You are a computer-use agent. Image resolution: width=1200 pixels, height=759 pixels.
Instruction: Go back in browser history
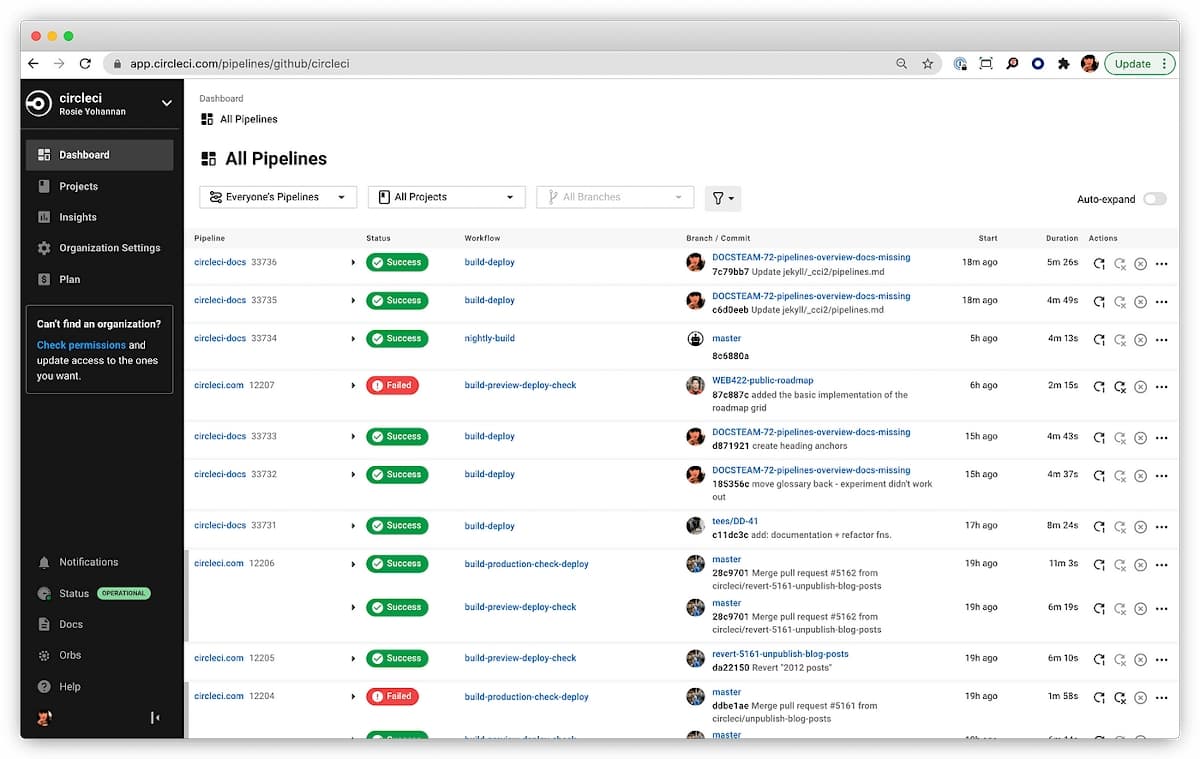33,64
